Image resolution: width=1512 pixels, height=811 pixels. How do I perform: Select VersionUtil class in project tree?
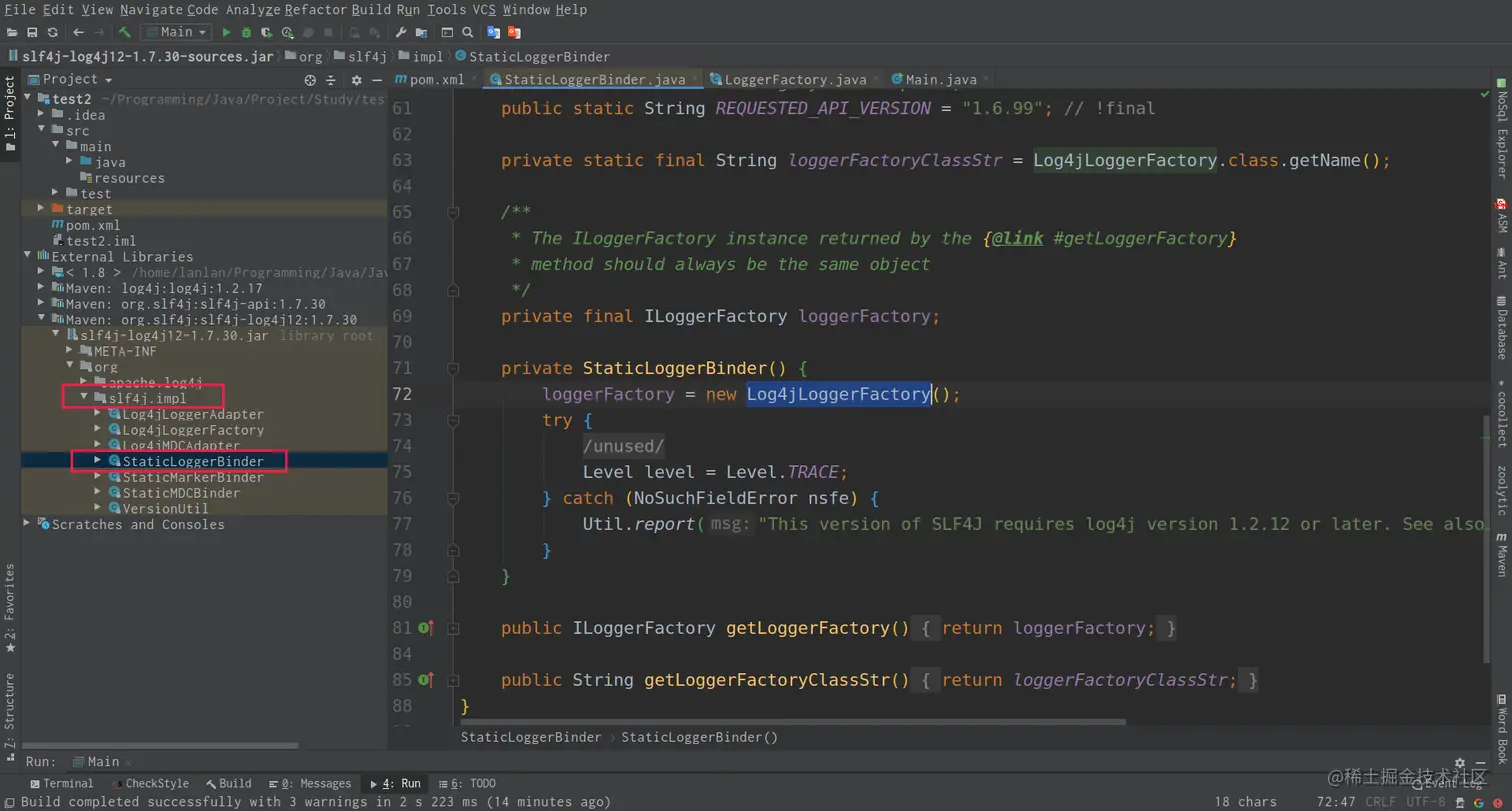pos(166,508)
